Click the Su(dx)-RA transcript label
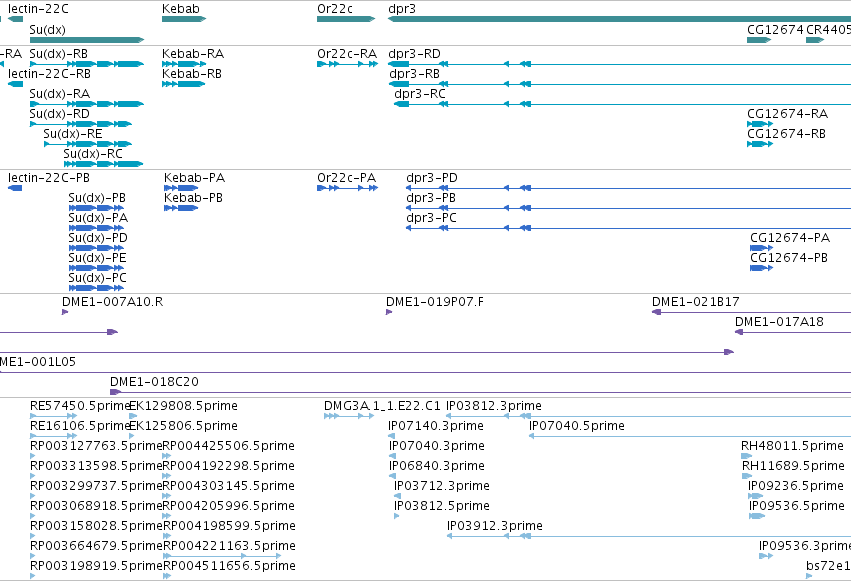 pos(60,94)
